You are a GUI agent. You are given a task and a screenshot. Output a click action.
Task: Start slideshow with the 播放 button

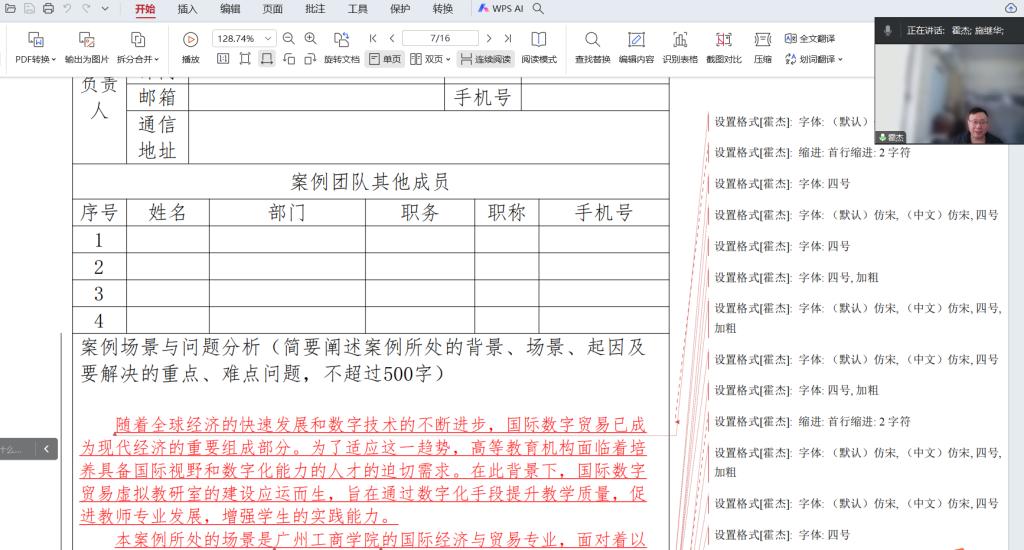(190, 40)
